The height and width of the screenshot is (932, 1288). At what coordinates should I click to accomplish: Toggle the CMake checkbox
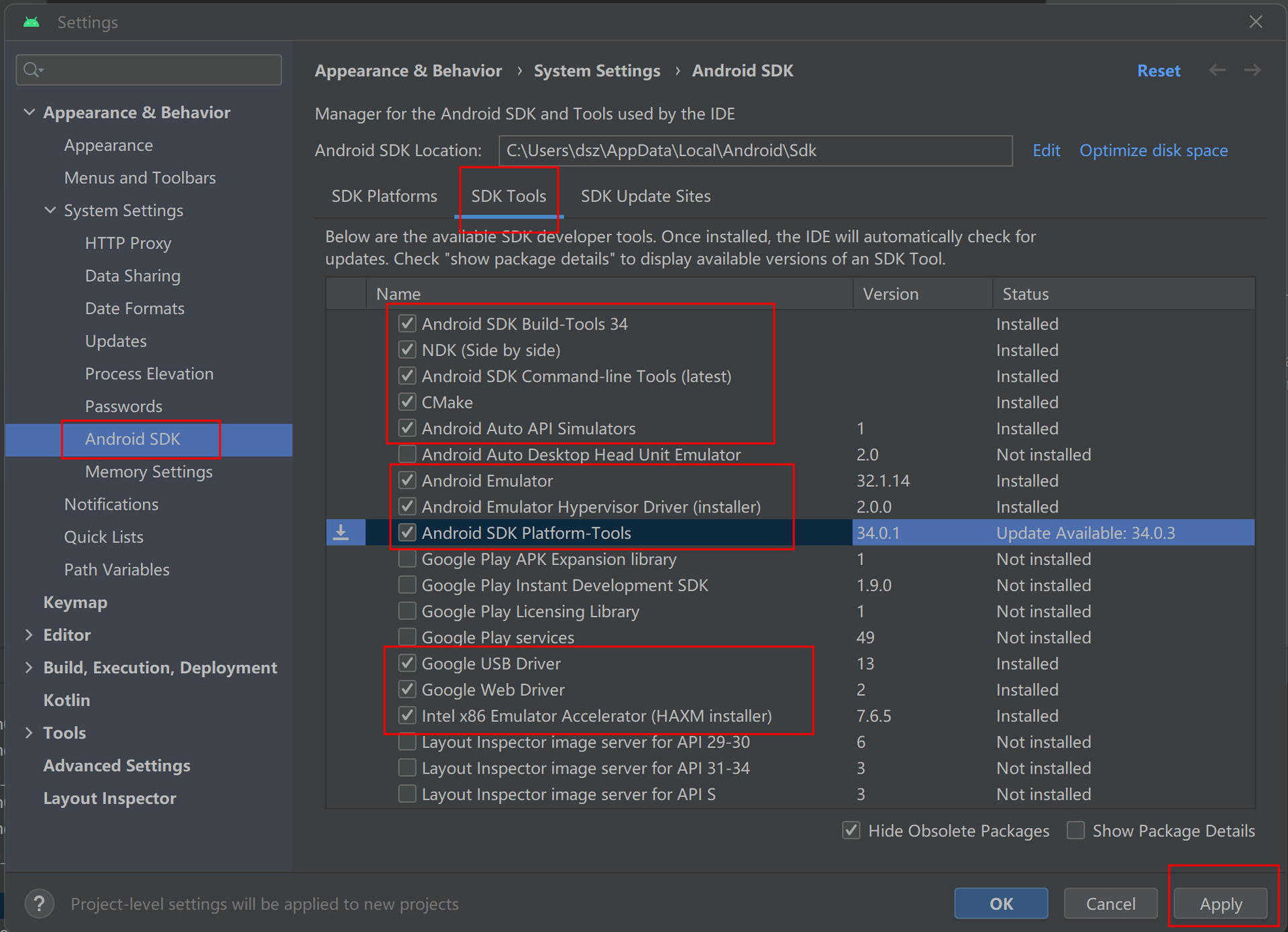pos(407,403)
